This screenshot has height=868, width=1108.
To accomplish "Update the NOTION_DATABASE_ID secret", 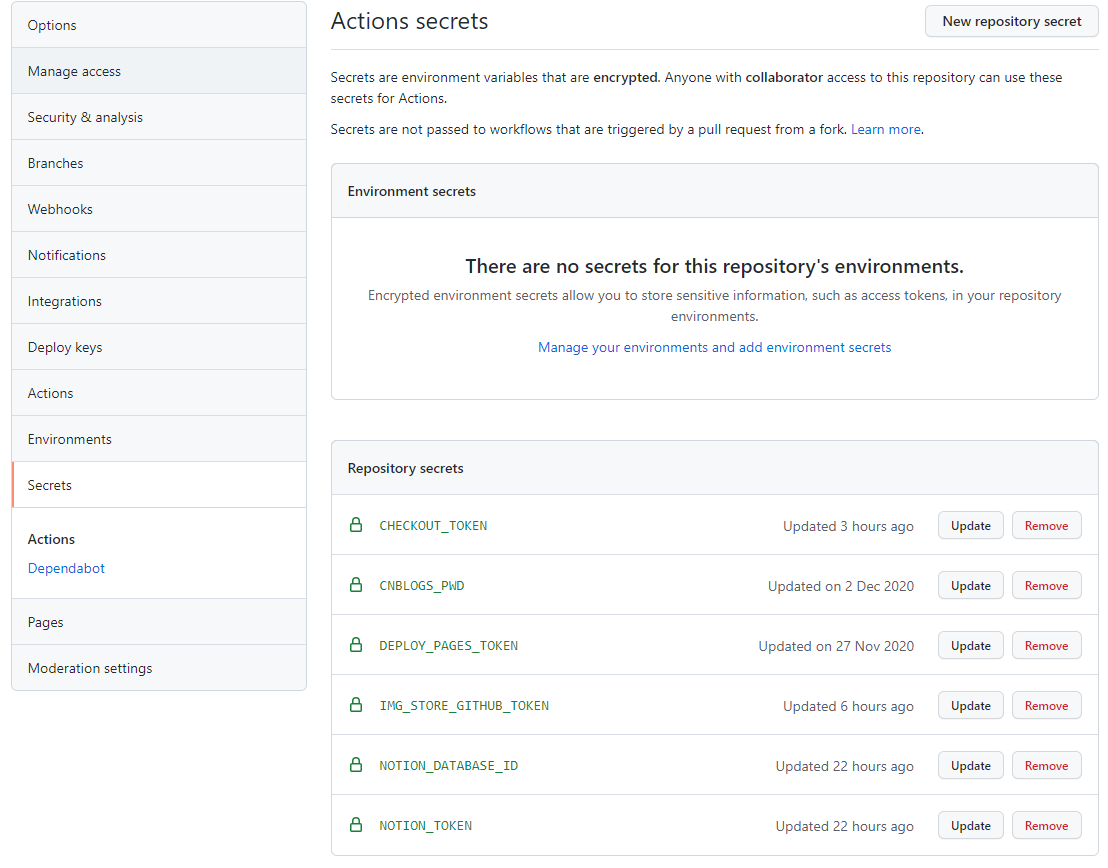I will click(x=970, y=766).
